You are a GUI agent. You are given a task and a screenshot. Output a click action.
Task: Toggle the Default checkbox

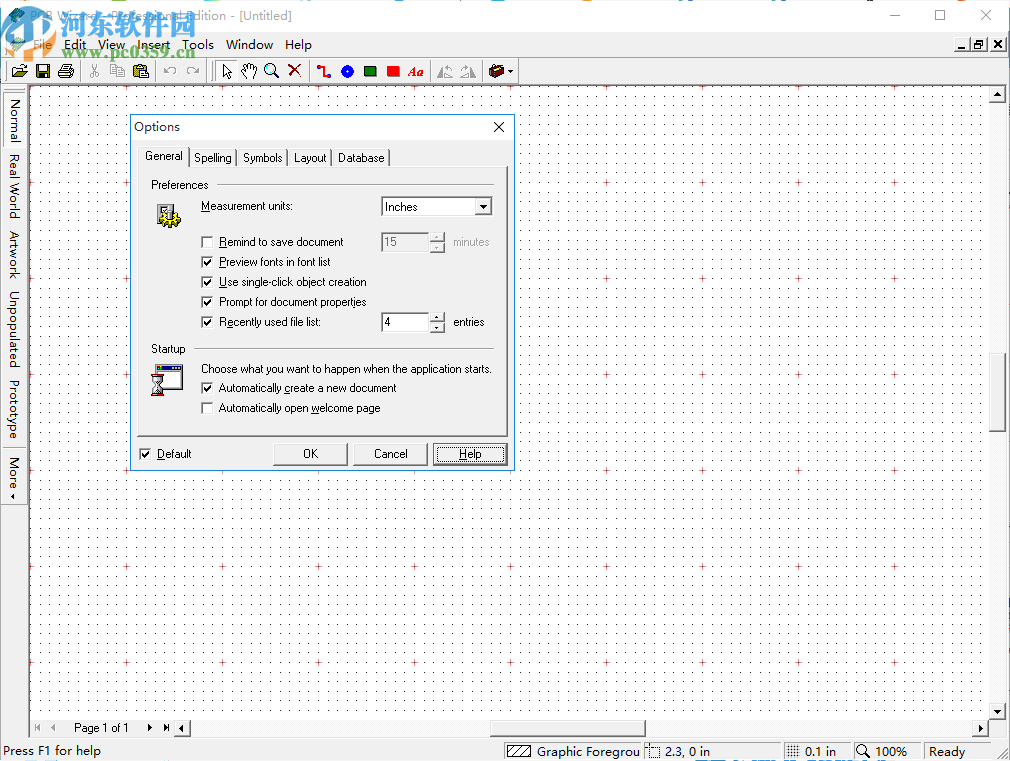[146, 454]
